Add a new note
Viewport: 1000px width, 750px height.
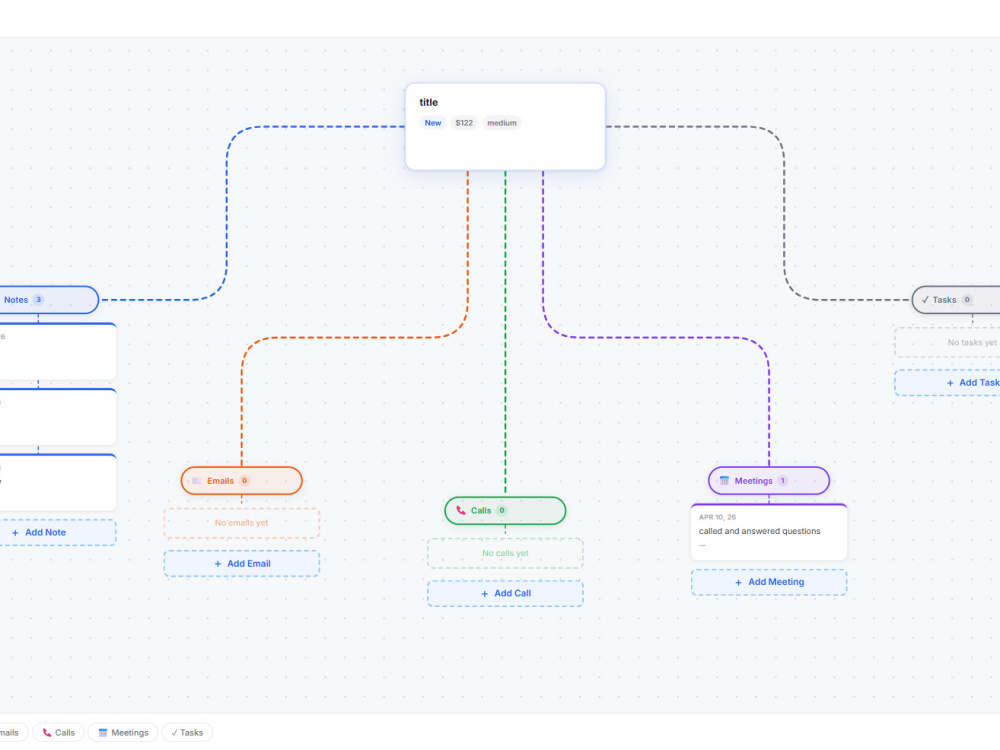(x=57, y=533)
